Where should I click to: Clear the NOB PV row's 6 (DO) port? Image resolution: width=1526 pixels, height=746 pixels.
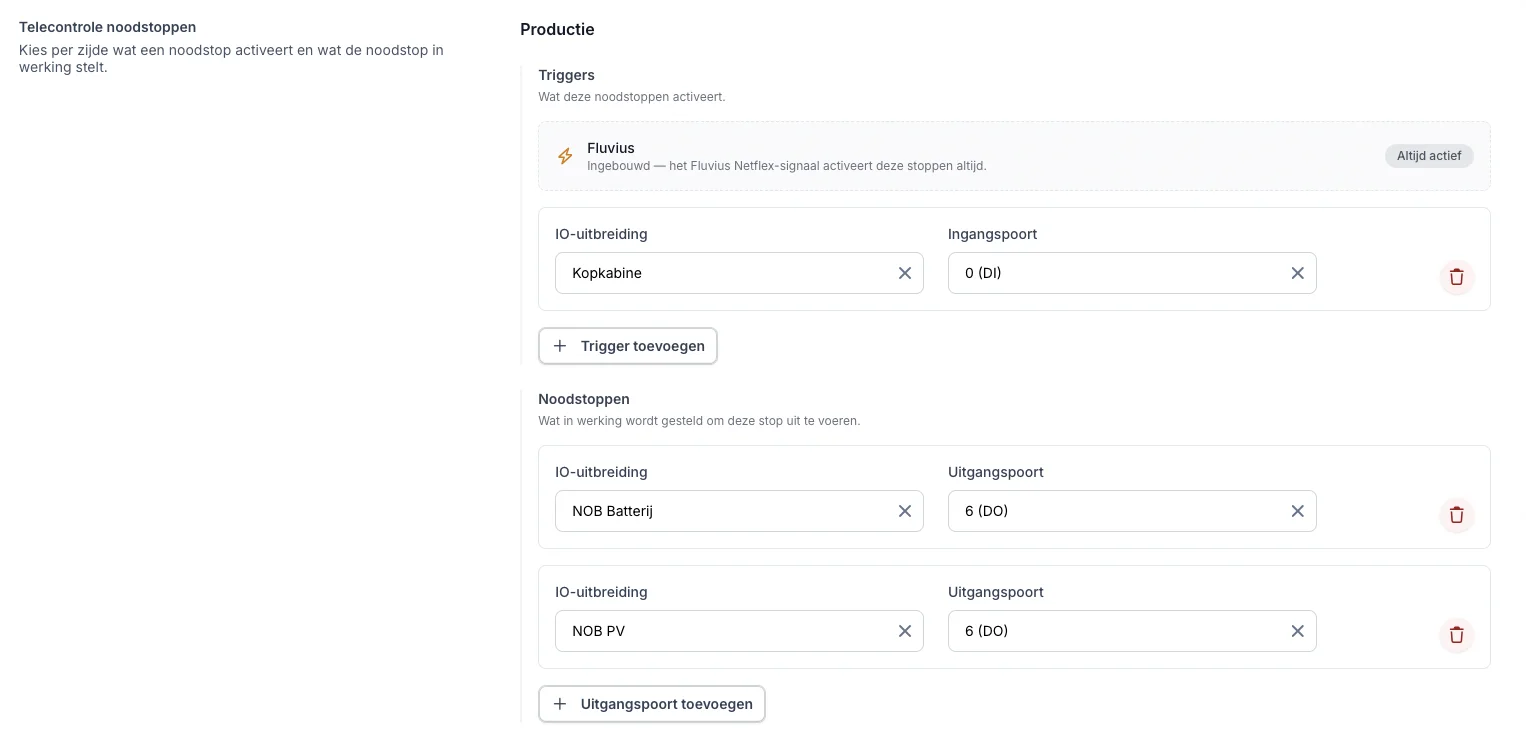1298,631
